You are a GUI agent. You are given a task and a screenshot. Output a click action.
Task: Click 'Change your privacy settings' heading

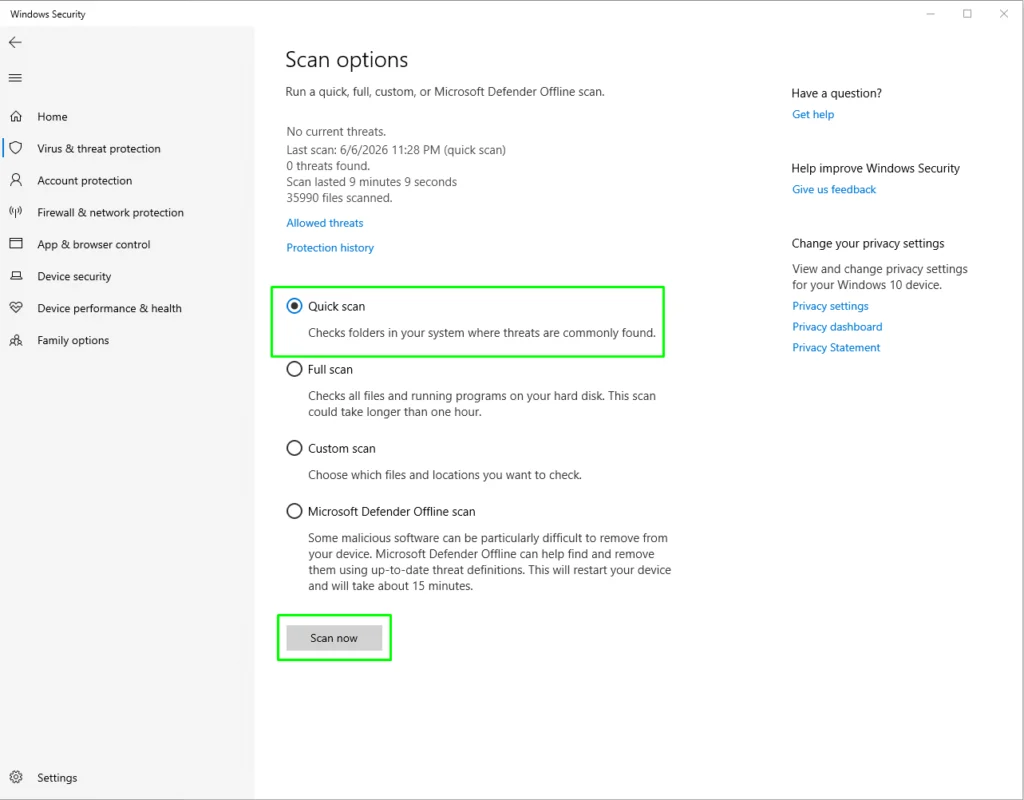coord(868,244)
